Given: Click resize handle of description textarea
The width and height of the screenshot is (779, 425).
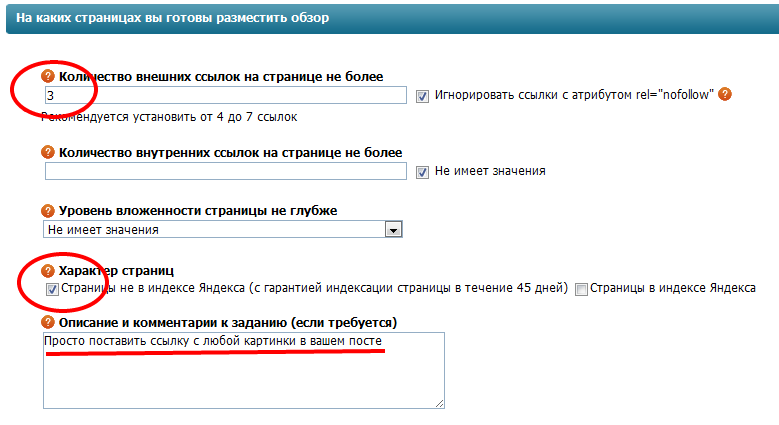Looking at the screenshot, I should tap(439, 403).
